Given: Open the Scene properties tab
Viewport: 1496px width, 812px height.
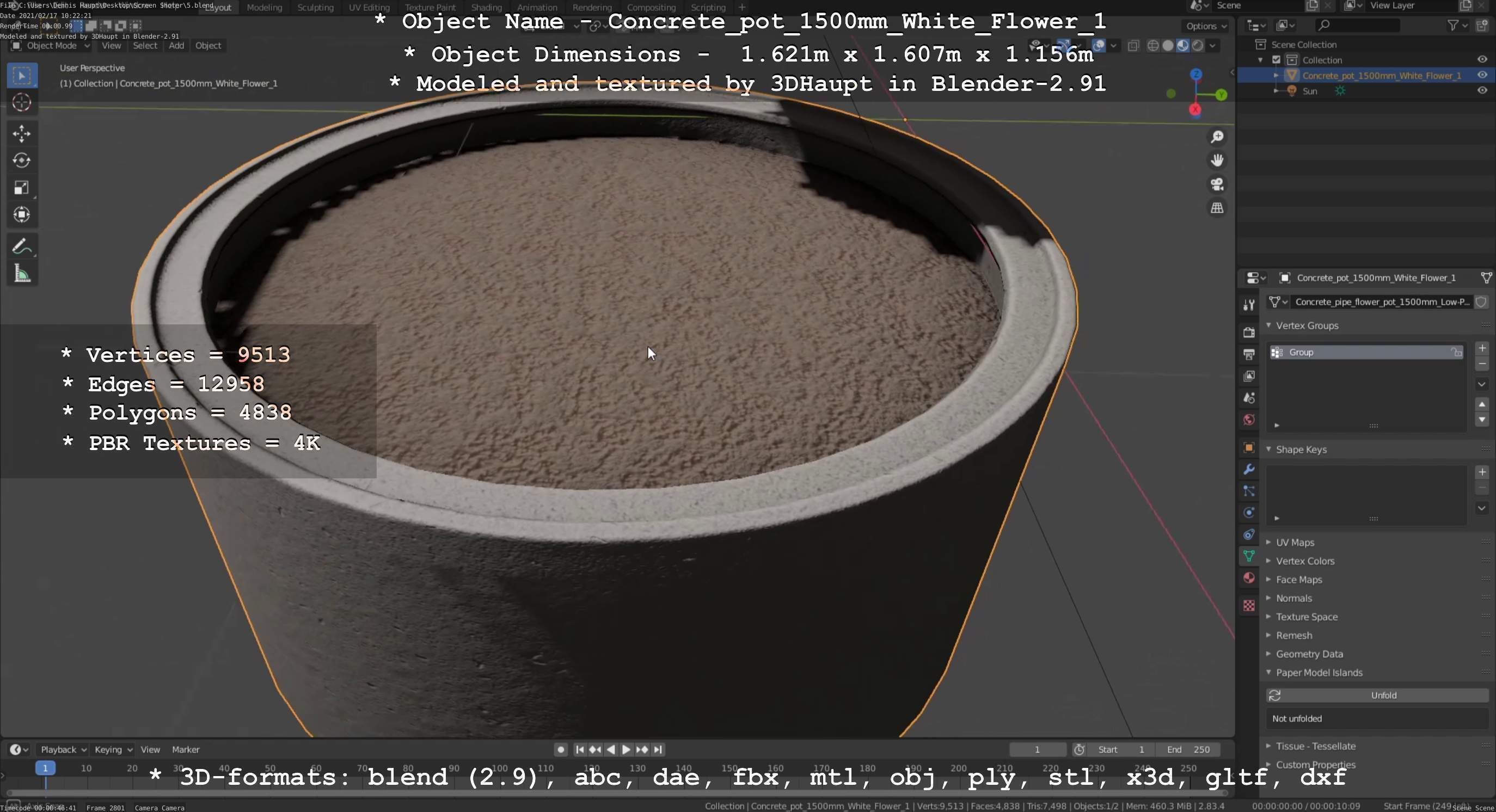Looking at the screenshot, I should [1249, 398].
